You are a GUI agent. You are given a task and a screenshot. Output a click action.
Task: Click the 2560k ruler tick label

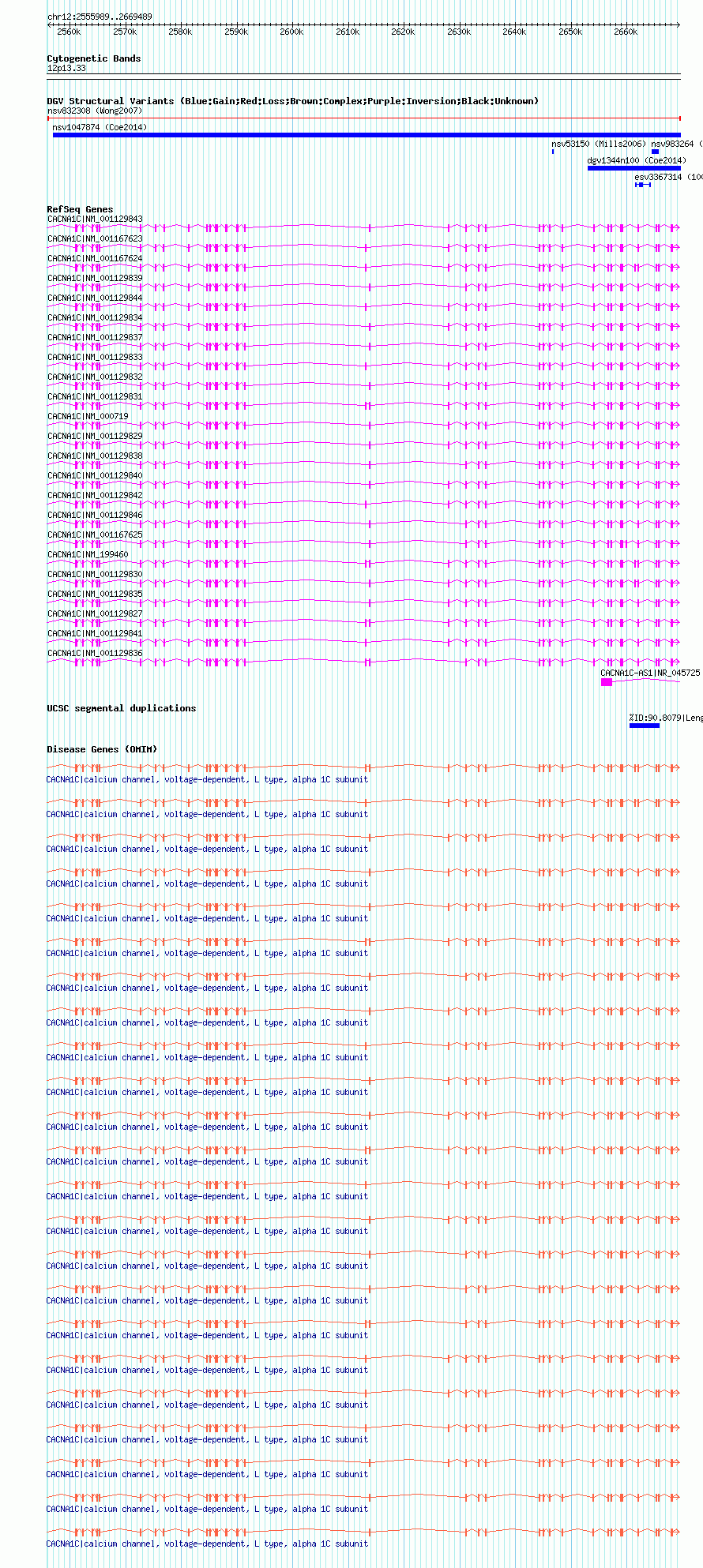[69, 32]
